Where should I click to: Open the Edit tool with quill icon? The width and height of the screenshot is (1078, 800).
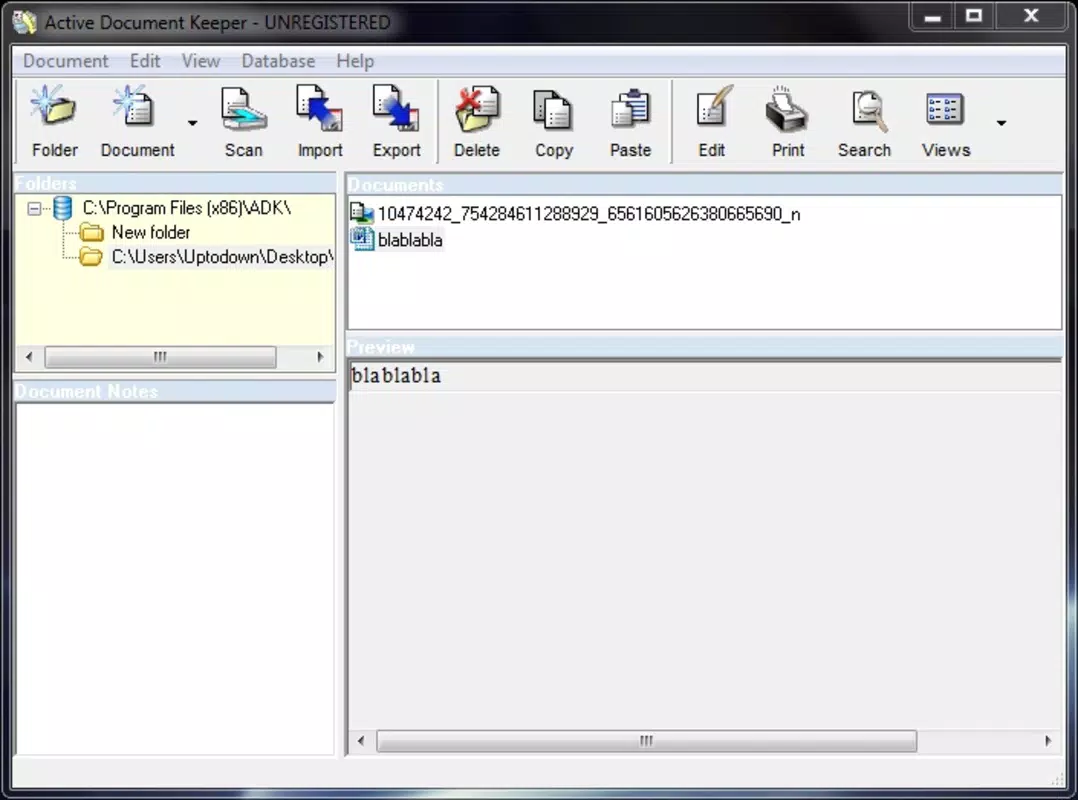point(712,121)
